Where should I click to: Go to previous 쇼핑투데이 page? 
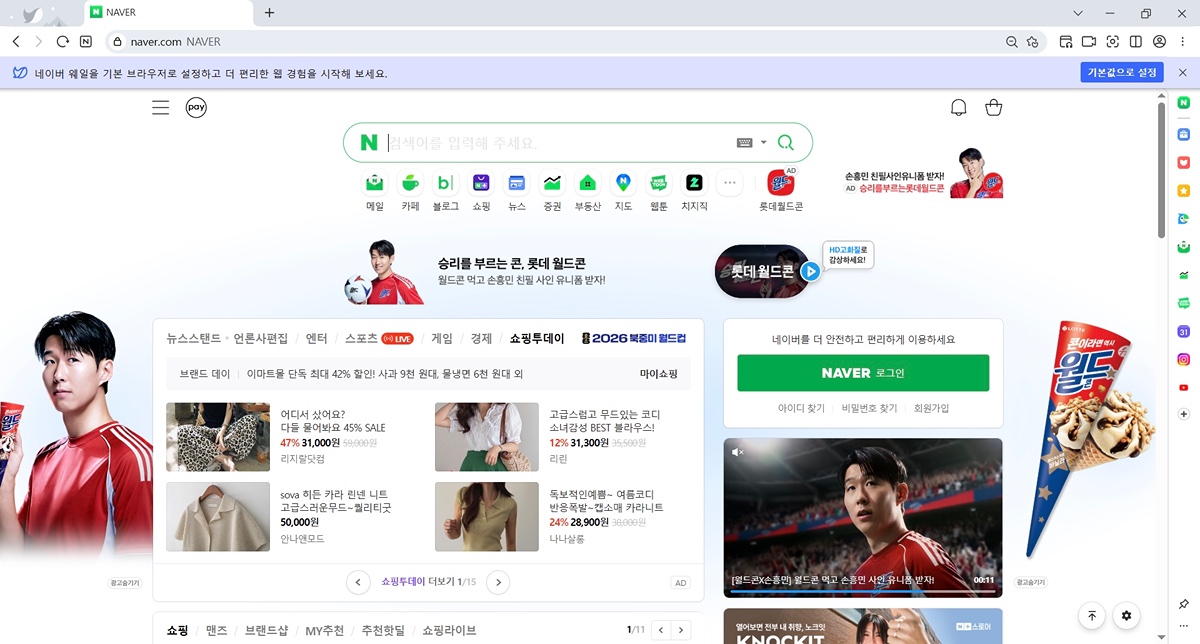[358, 582]
